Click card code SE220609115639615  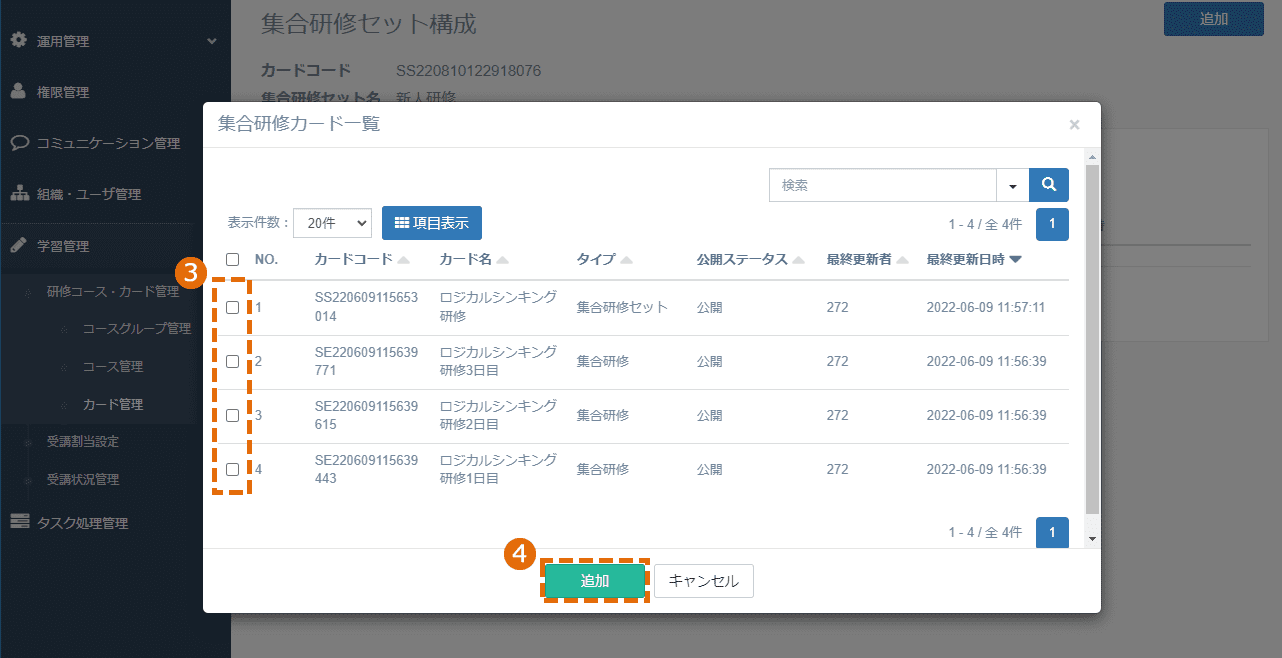pos(366,415)
